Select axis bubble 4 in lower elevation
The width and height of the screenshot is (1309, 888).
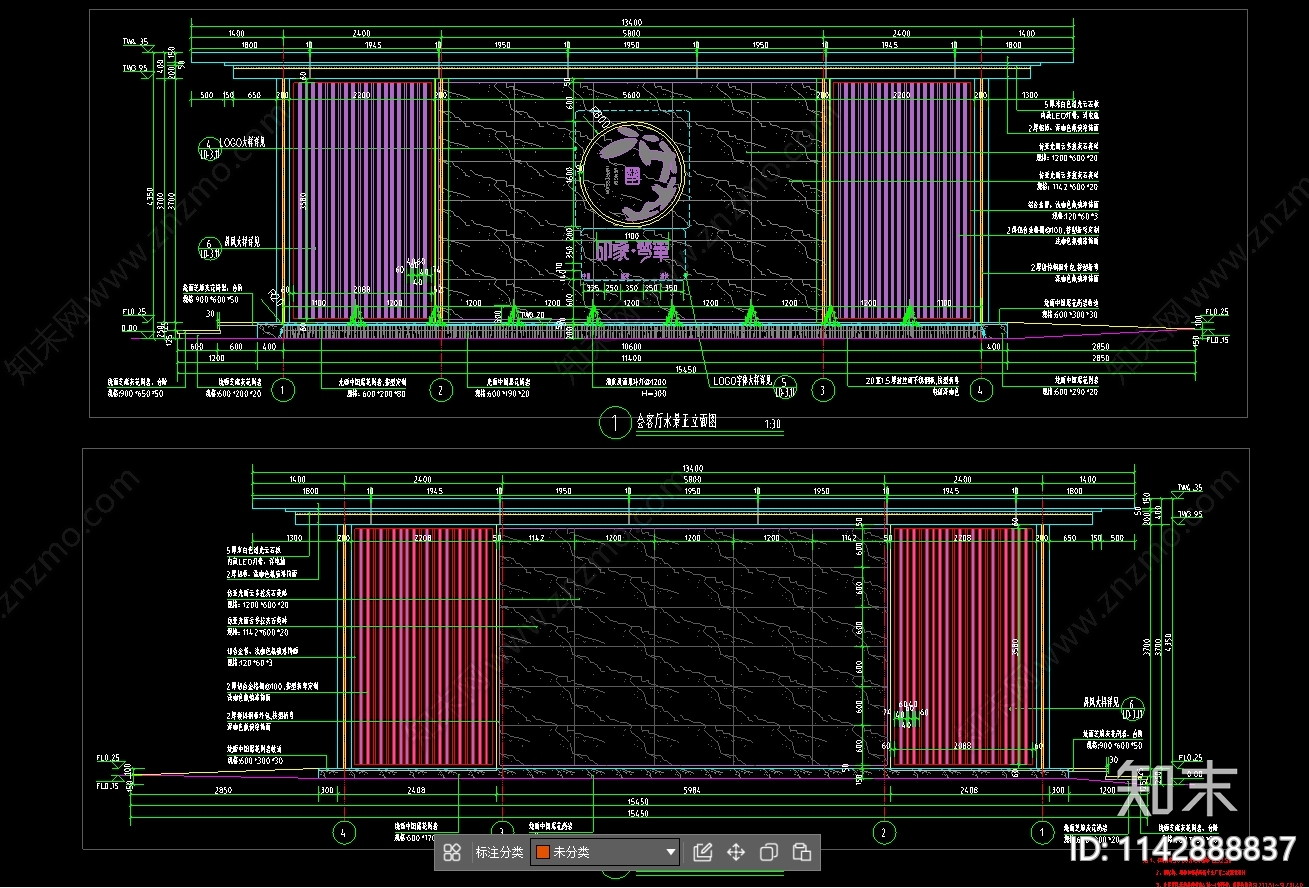(x=344, y=831)
